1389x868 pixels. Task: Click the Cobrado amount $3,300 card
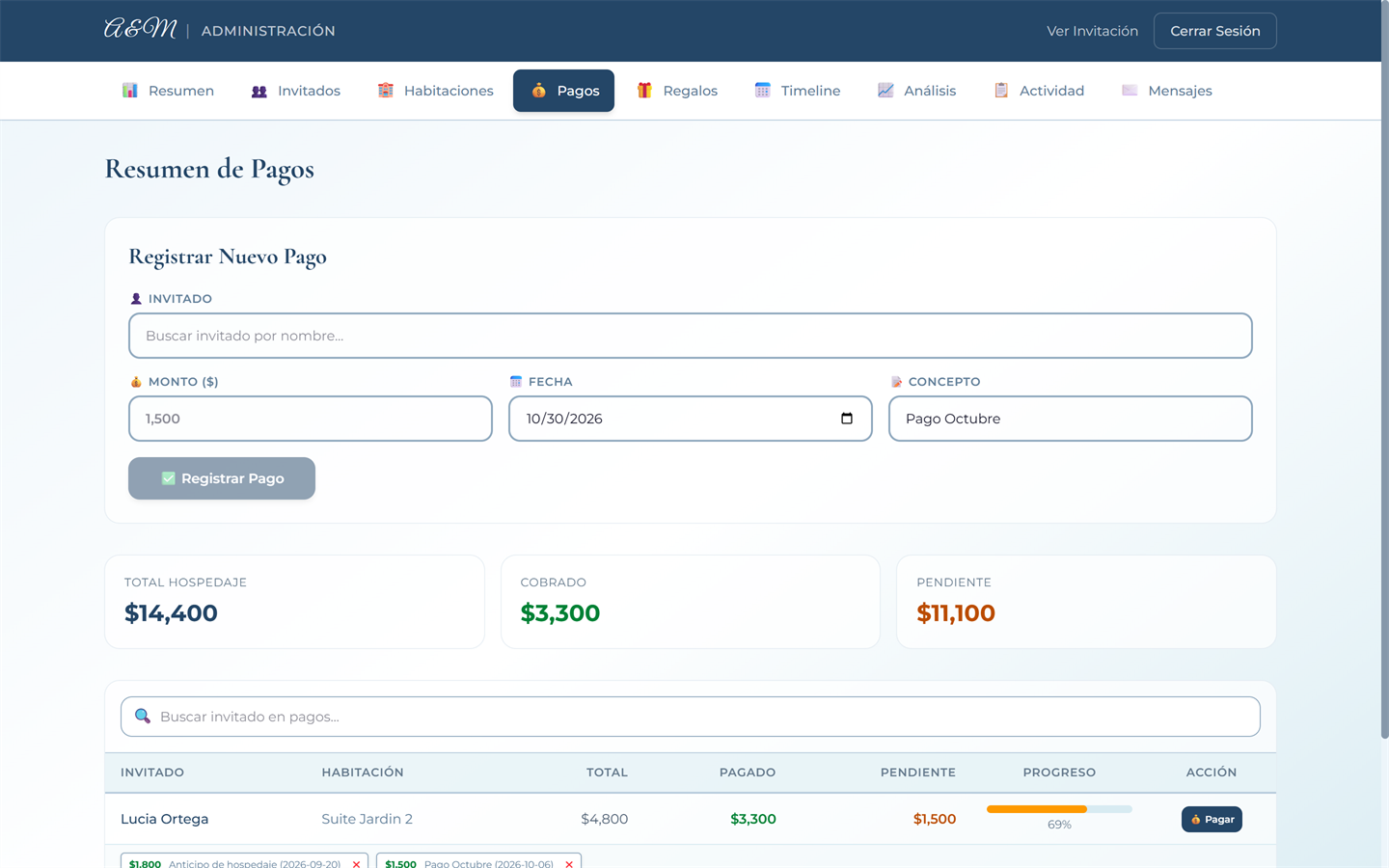[691, 602]
